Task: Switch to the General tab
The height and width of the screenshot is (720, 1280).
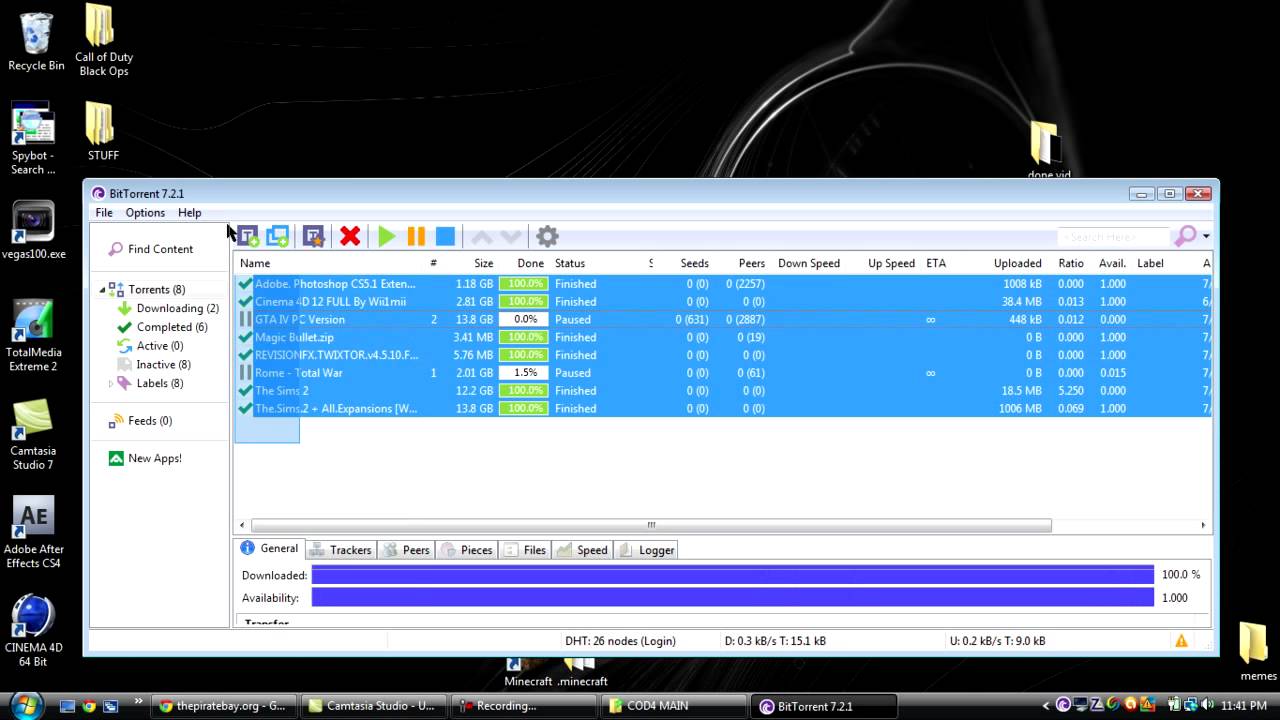Action: tap(270, 549)
